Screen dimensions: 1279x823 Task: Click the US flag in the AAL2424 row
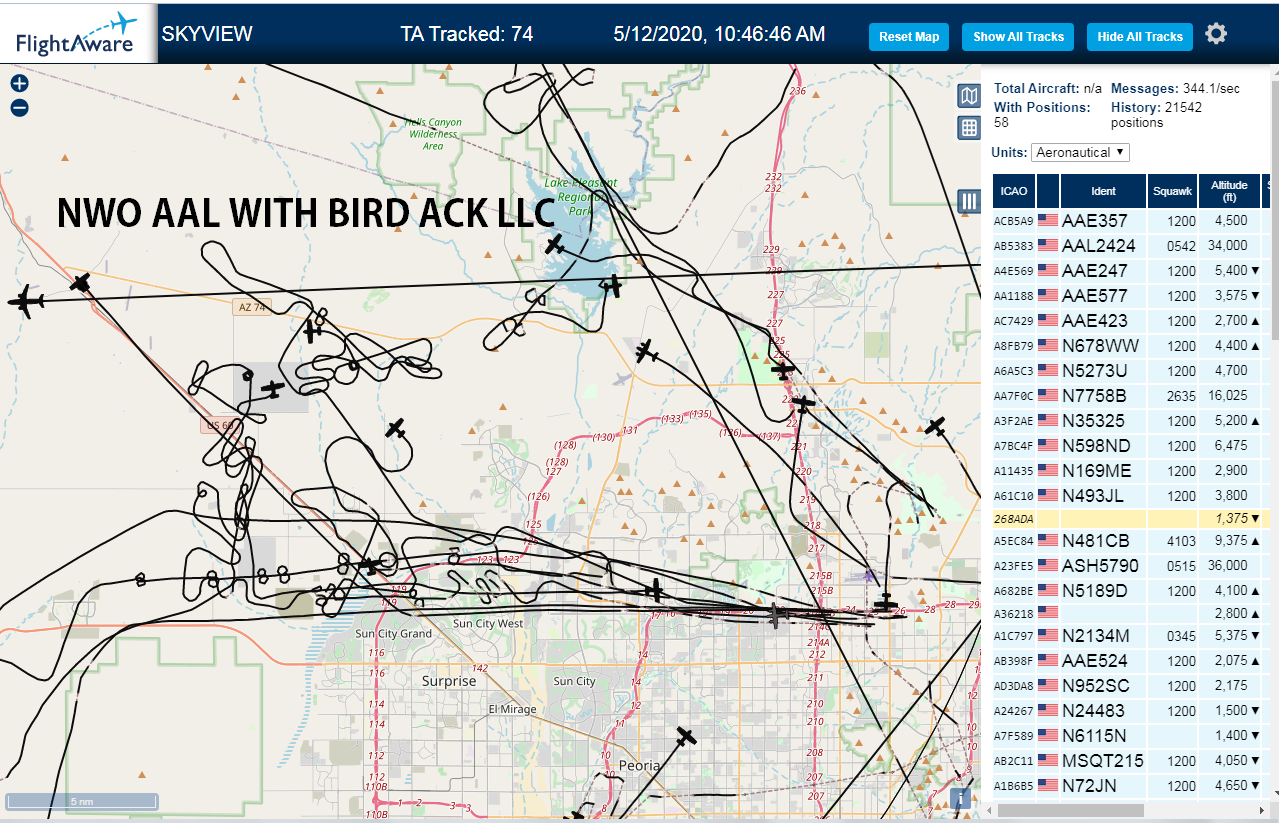(1047, 245)
